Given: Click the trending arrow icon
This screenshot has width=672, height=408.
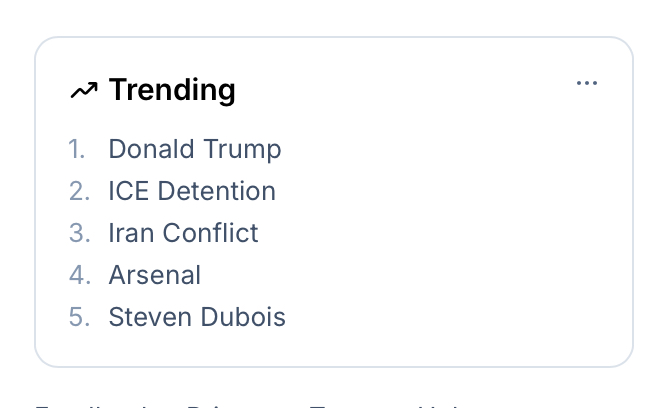Looking at the screenshot, I should (x=83, y=91).
